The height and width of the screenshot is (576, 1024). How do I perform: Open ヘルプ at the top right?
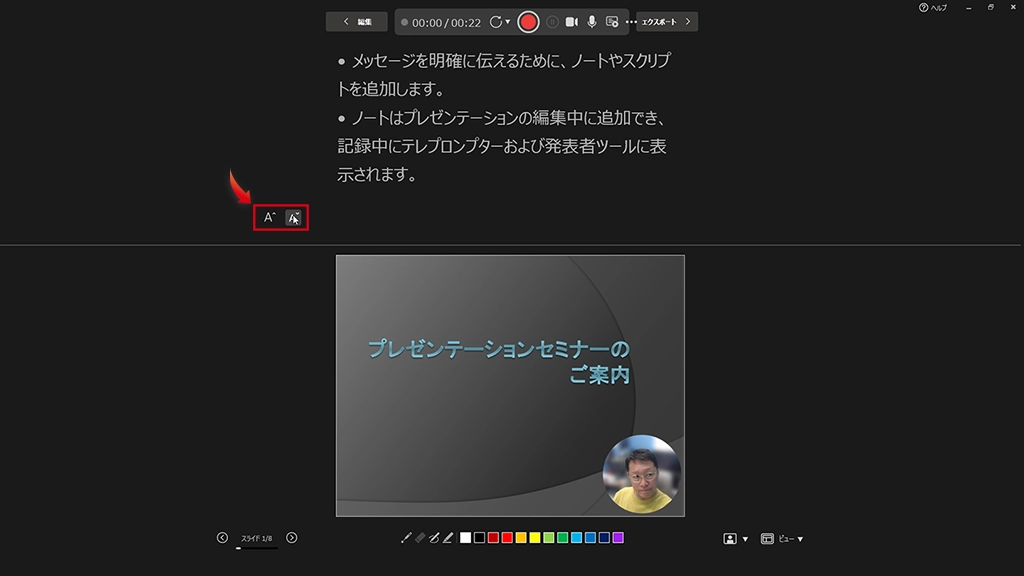(933, 8)
